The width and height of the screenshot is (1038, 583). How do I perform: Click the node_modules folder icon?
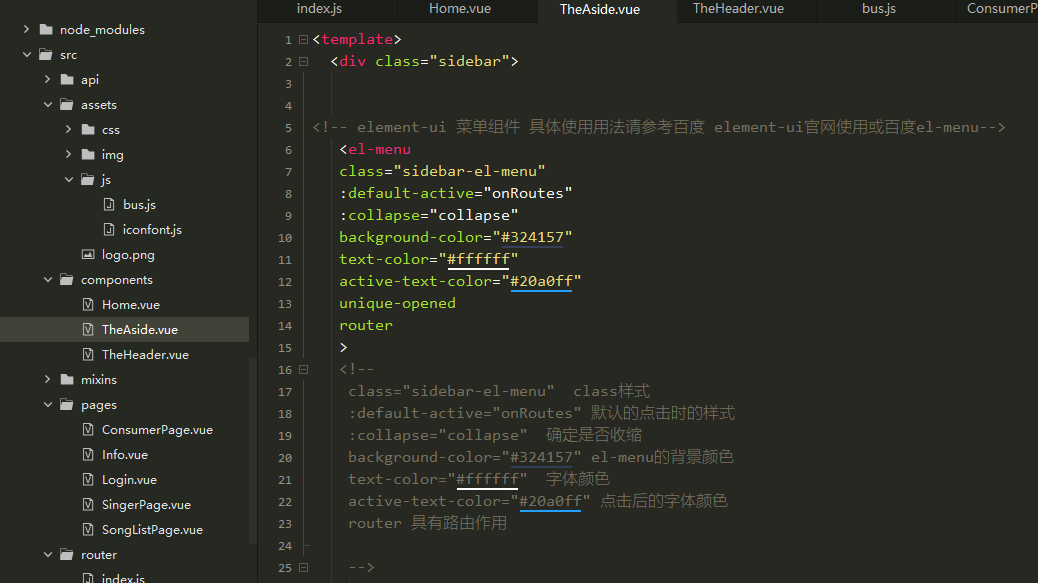pos(46,29)
